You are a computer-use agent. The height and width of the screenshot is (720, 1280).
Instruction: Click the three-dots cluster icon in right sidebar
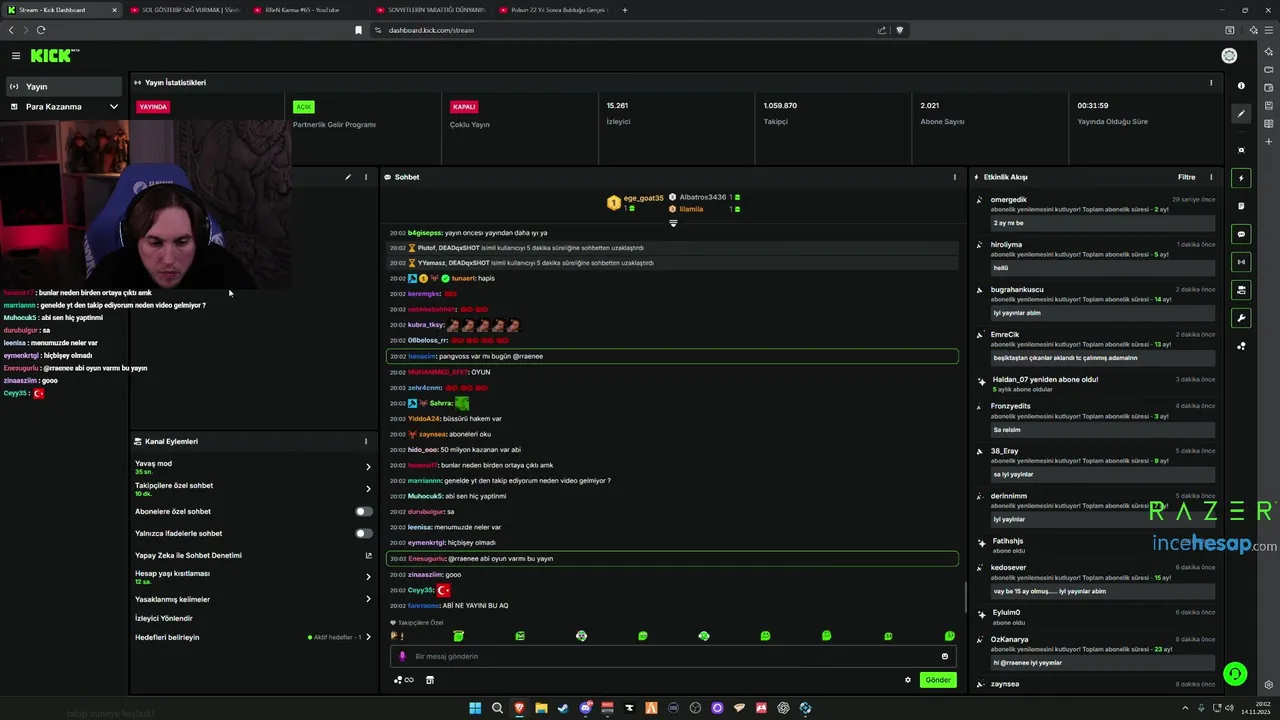(x=1241, y=346)
